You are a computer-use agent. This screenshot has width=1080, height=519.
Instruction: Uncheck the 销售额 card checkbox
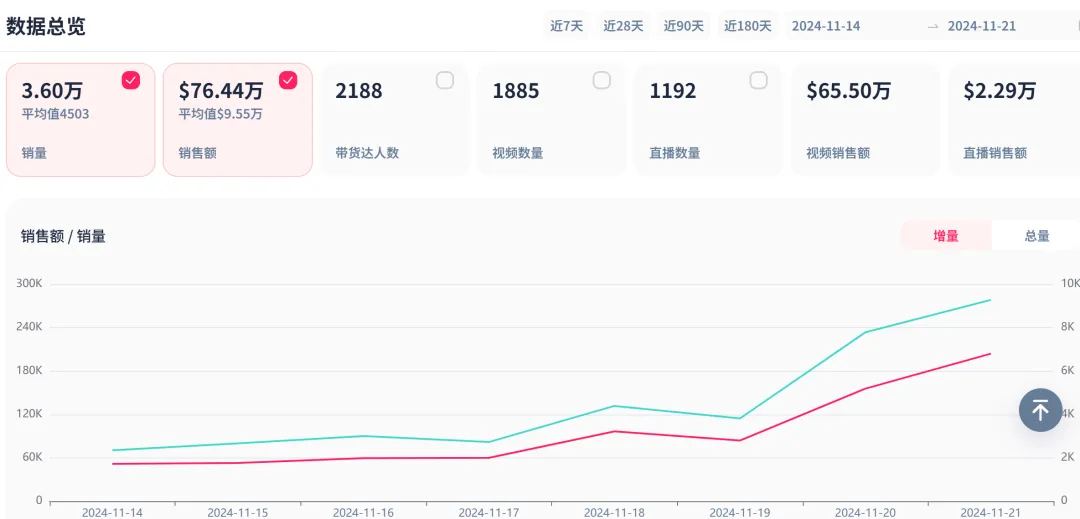tap(288, 81)
